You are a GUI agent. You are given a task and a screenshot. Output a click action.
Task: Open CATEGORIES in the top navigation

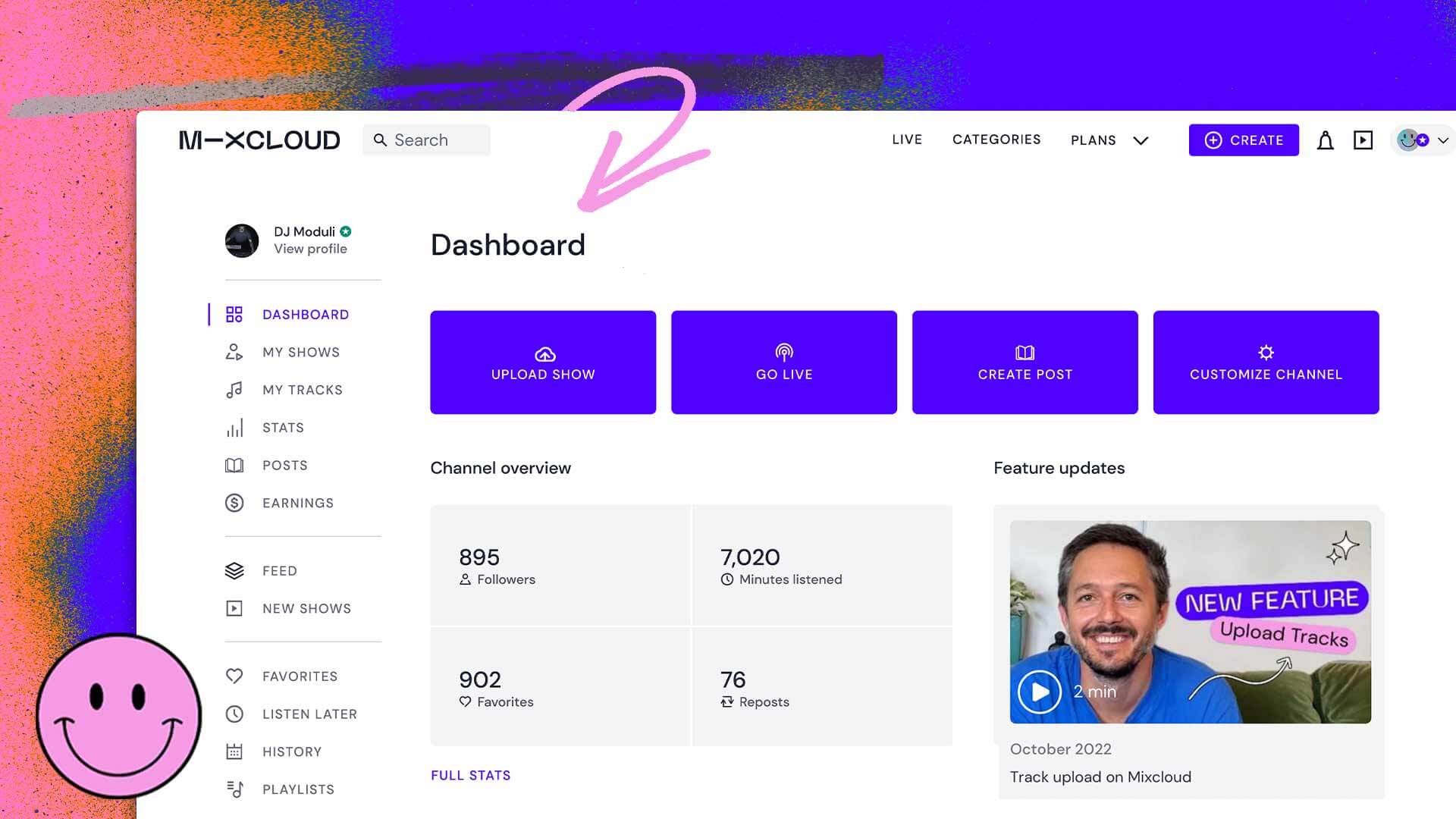[x=996, y=140]
